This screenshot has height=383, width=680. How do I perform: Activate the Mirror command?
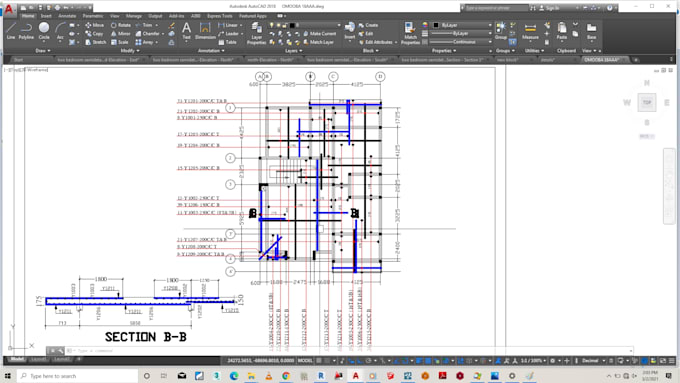point(120,33)
